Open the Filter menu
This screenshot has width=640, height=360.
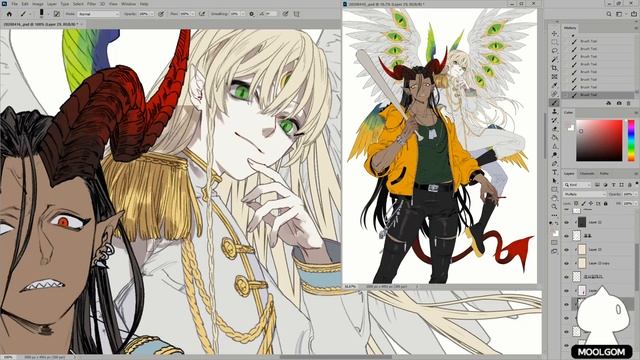click(91, 4)
